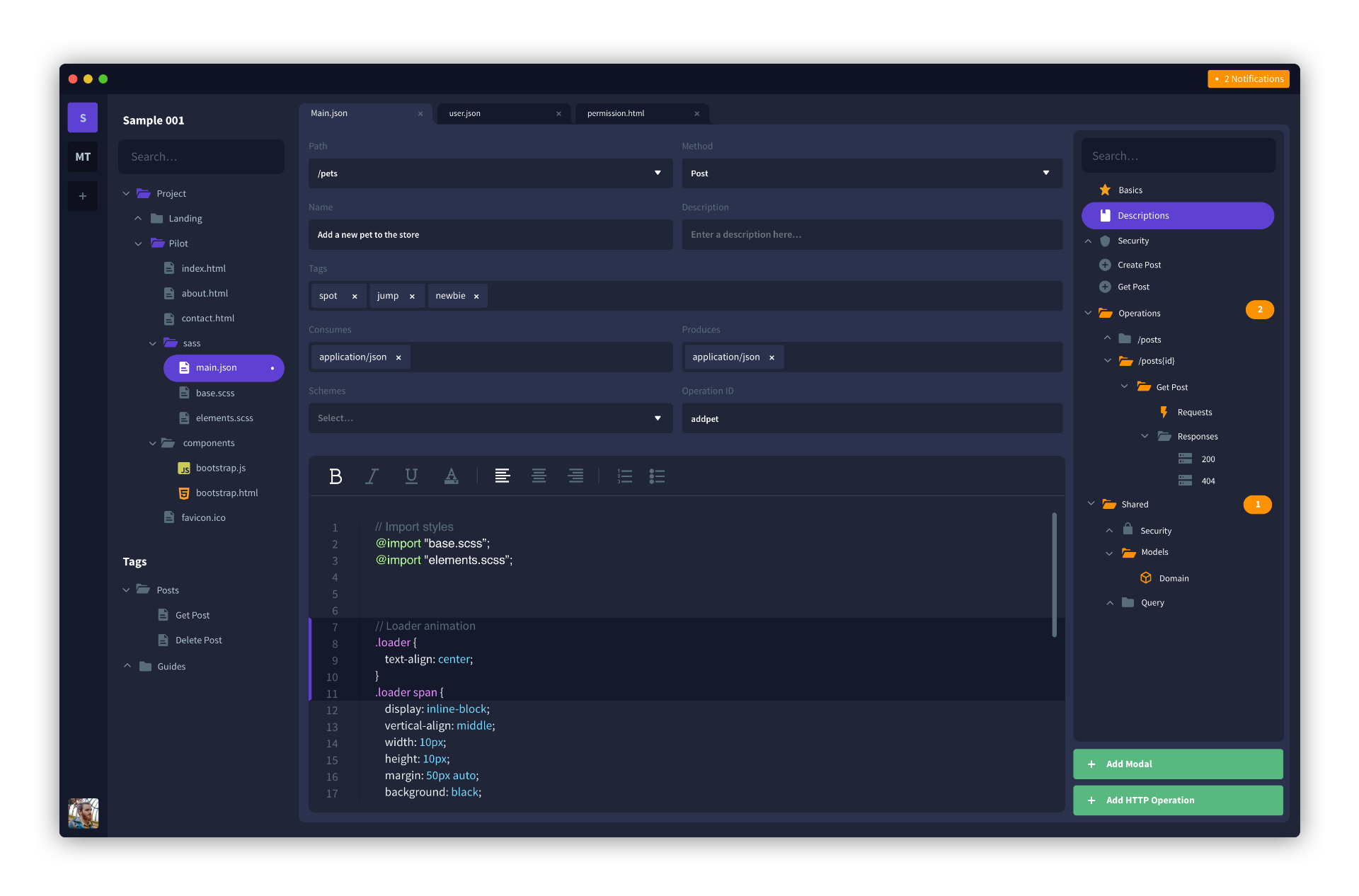This screenshot has height=896, width=1359.
Task: Click the text color icon
Action: tap(451, 476)
